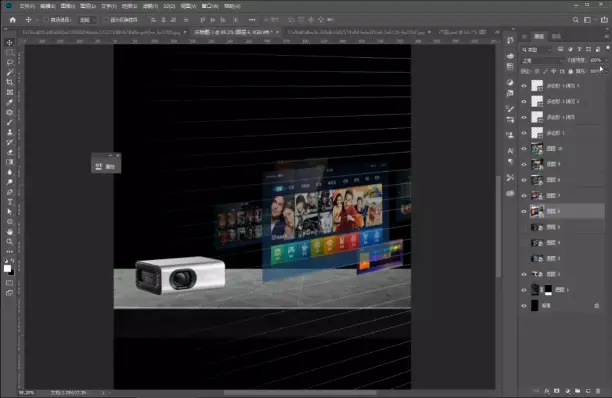Viewport: 612px width, 398px height.
Task: Click the Home icon in options bar
Action: (x=13, y=20)
